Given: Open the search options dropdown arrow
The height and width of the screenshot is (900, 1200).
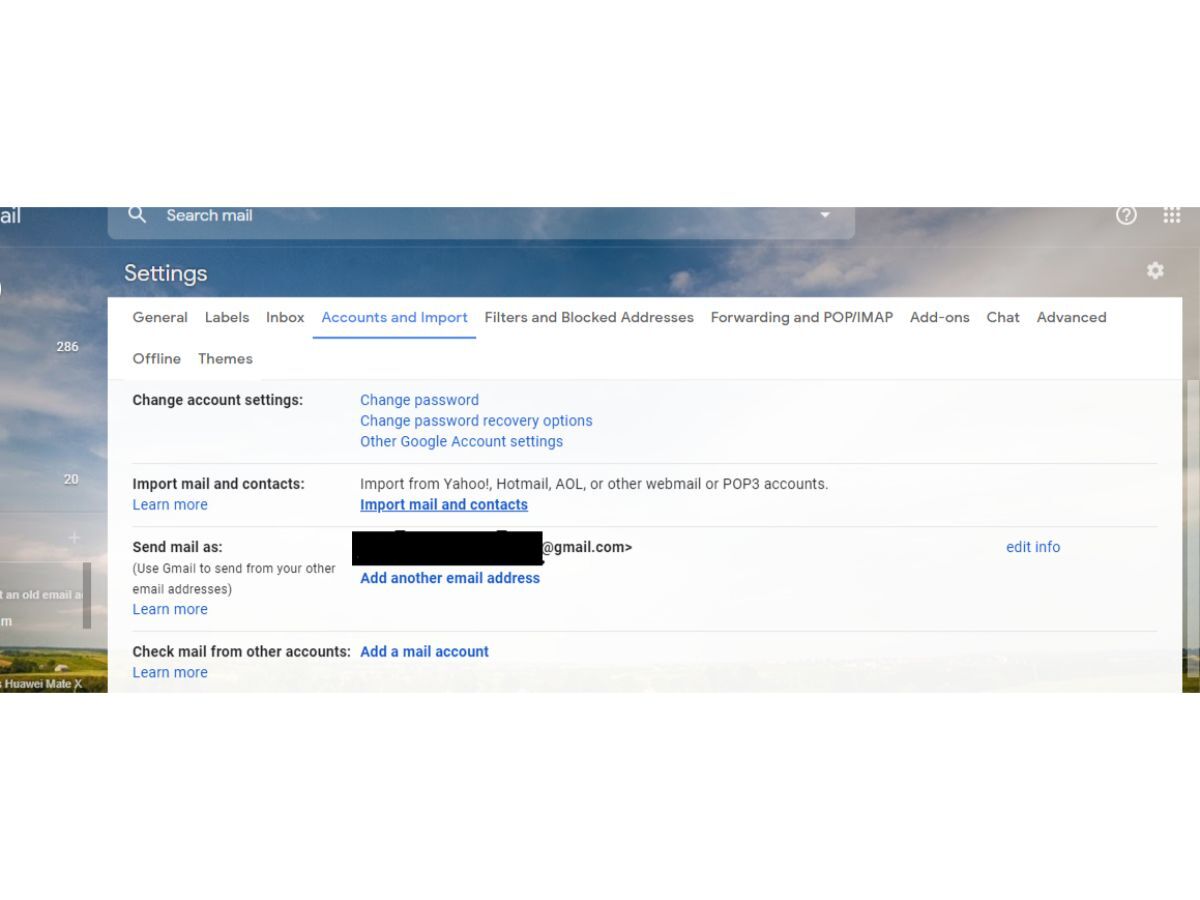Looking at the screenshot, I should click(x=825, y=215).
